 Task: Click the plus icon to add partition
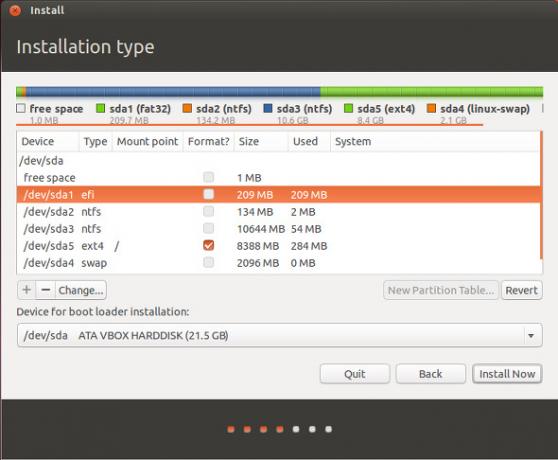(27, 290)
